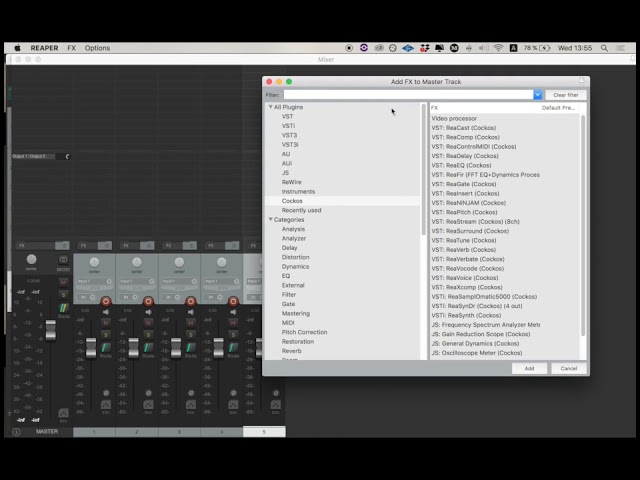Open record mode 'in' selector on track 1

87,297
